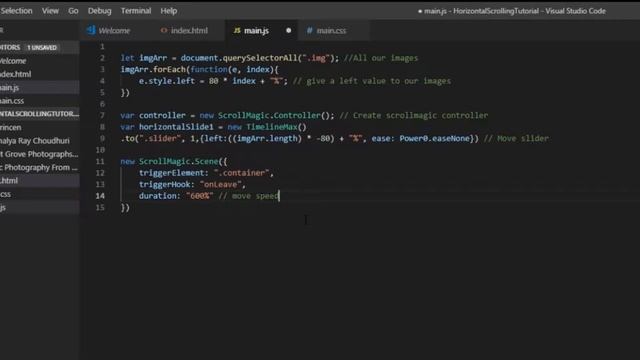Click the window title text in title bar
Viewport: 640px width, 360px height.
pyautogui.click(x=515, y=11)
